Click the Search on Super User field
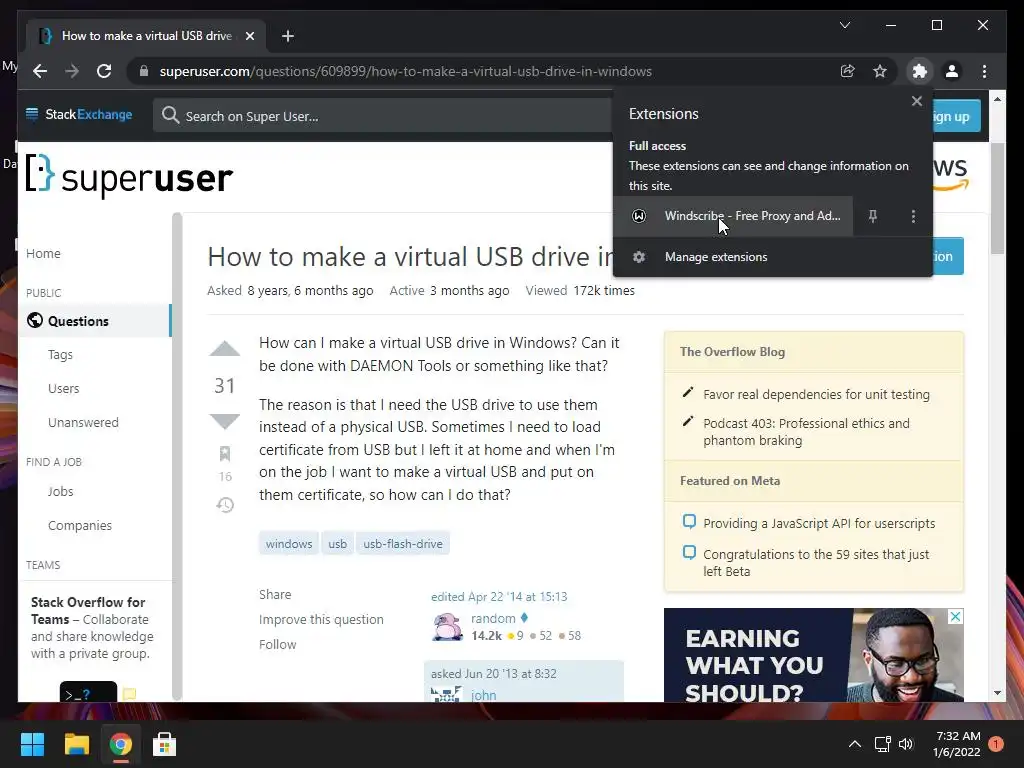Screen dimensions: 1024x768 coord(383,116)
